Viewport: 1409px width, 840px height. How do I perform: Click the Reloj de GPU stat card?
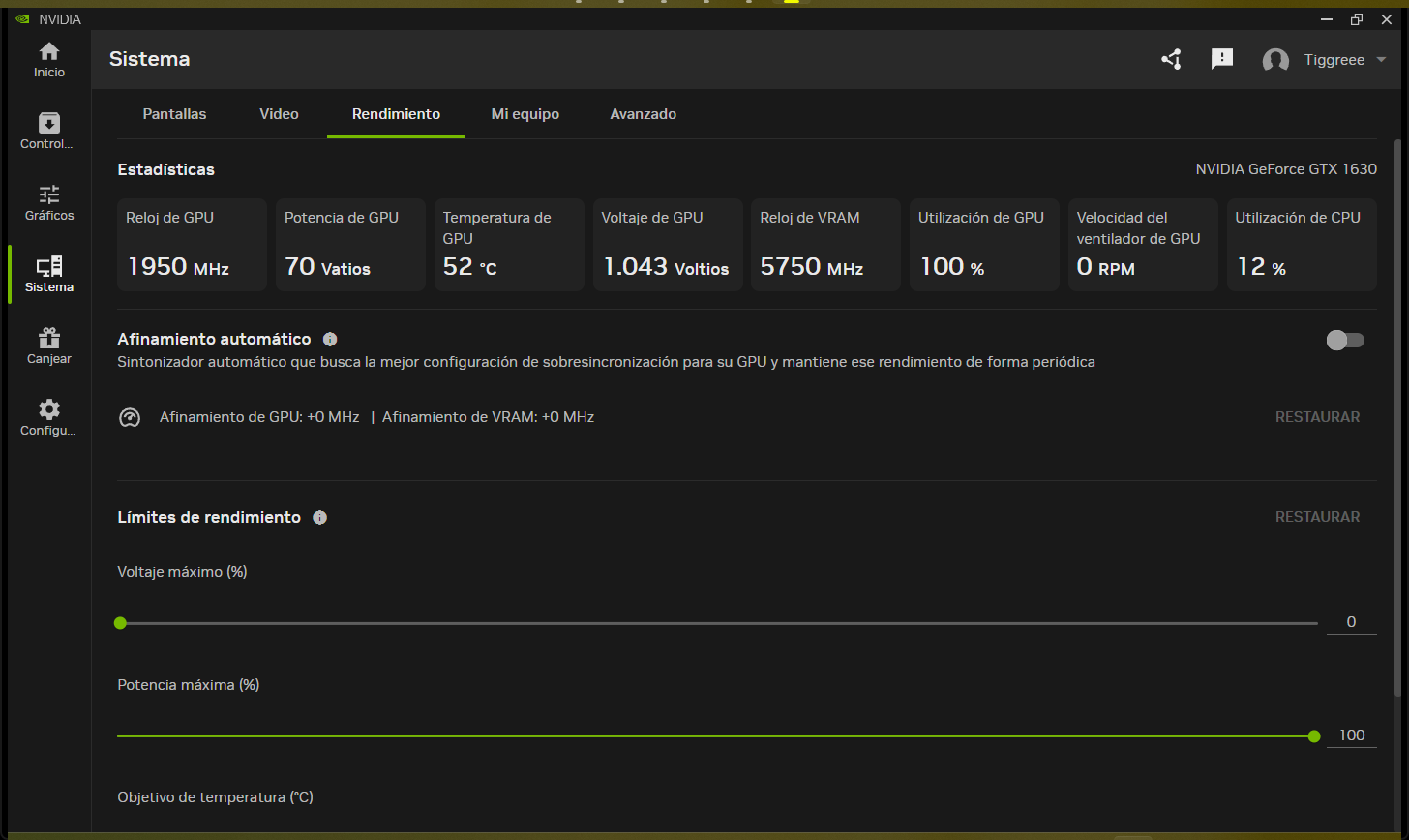tap(193, 245)
